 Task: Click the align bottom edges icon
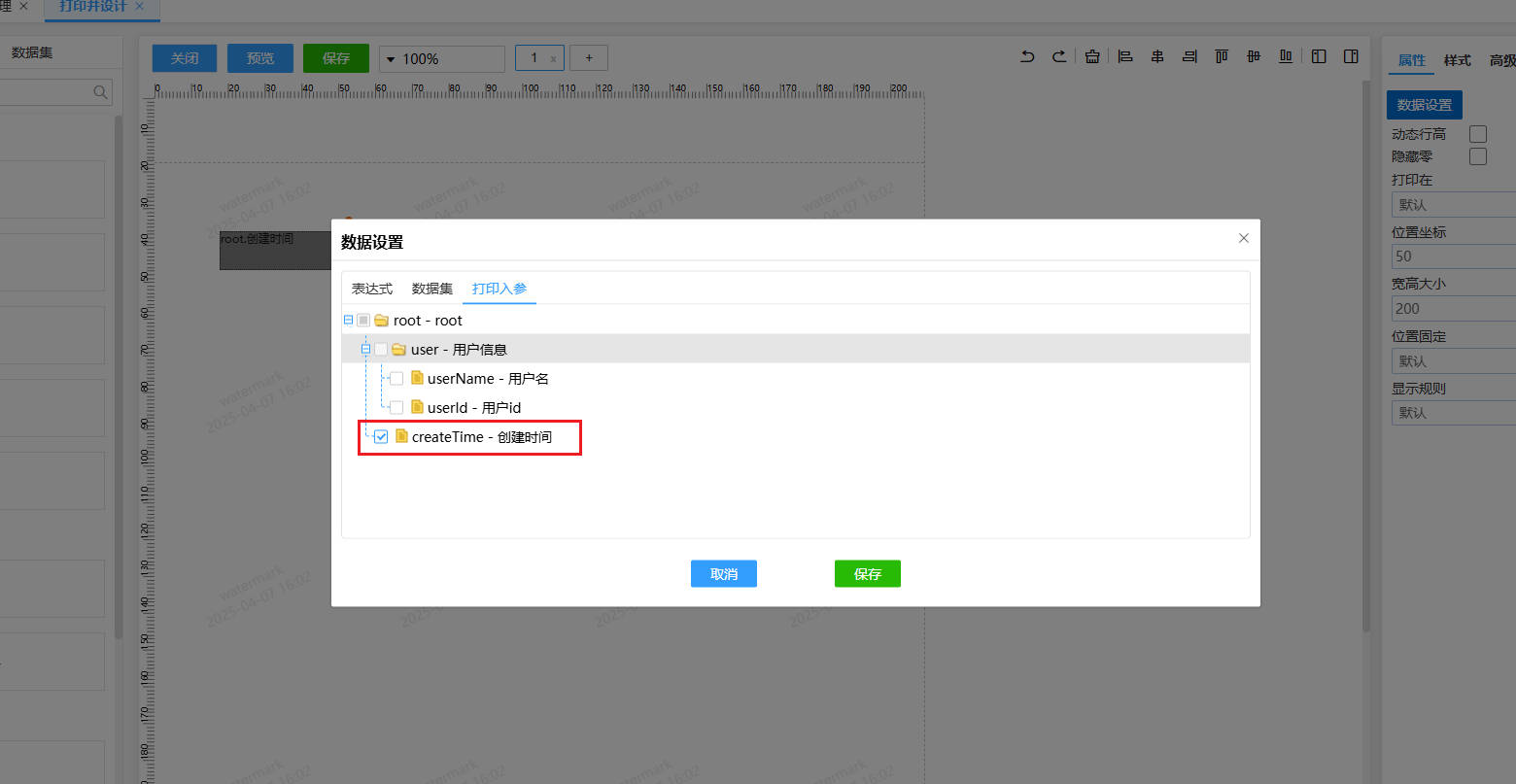[1286, 57]
